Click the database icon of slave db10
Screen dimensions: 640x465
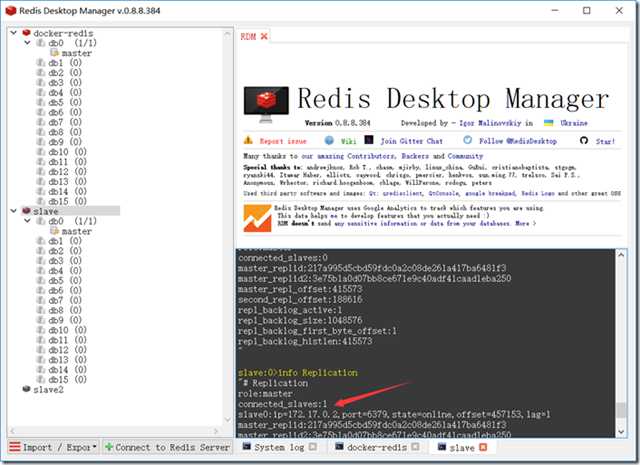[x=41, y=329]
